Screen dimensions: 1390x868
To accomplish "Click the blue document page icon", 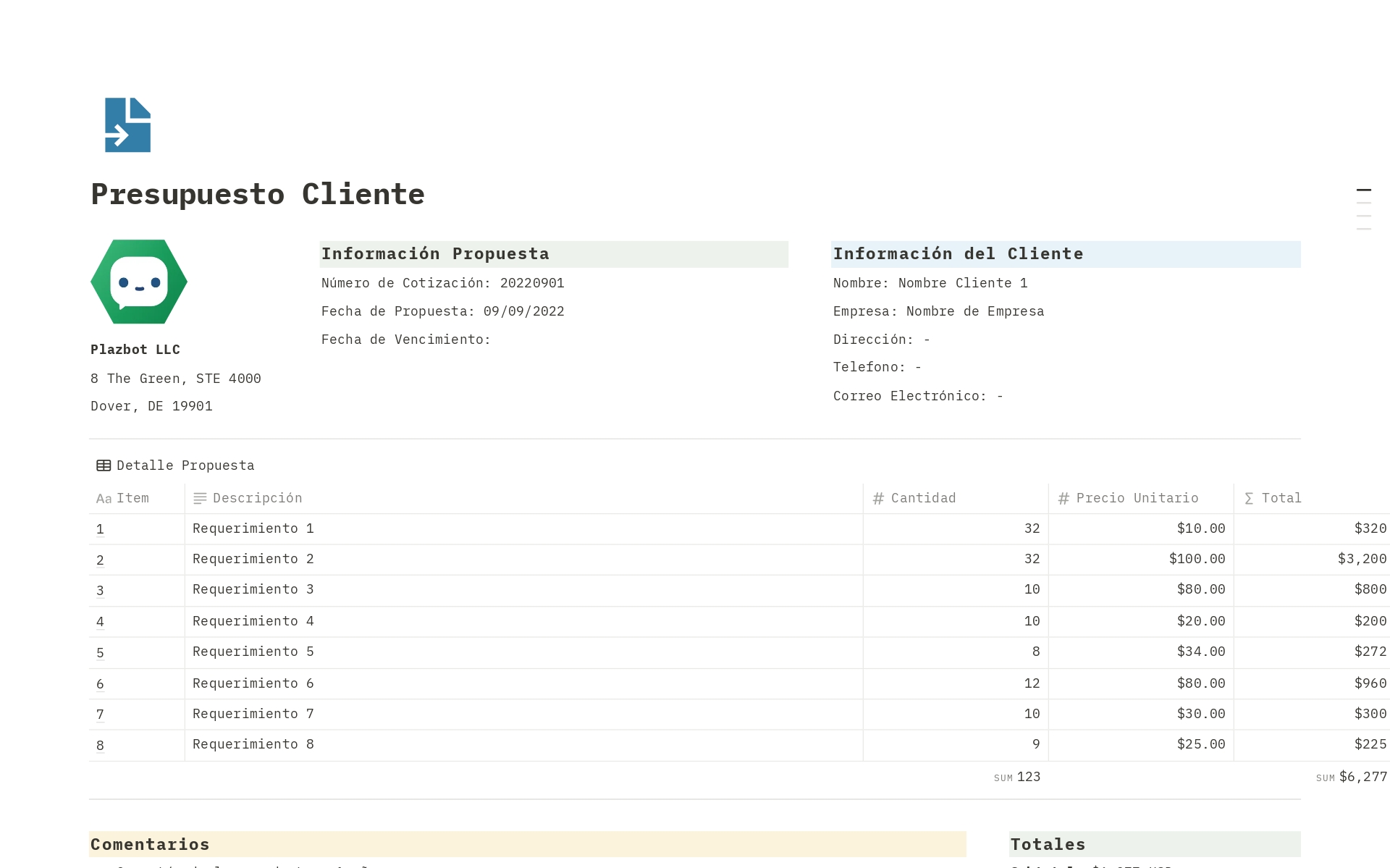I will (x=127, y=125).
